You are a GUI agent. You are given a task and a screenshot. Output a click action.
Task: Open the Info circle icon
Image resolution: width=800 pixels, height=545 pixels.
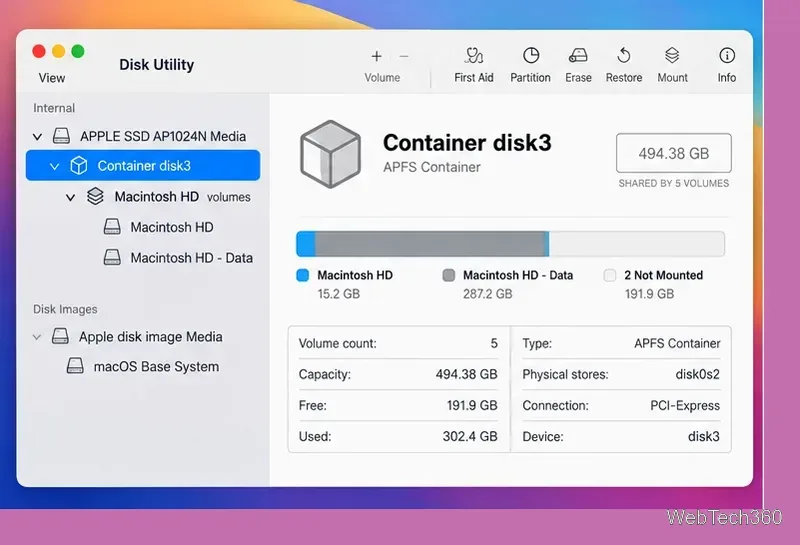coord(727,55)
